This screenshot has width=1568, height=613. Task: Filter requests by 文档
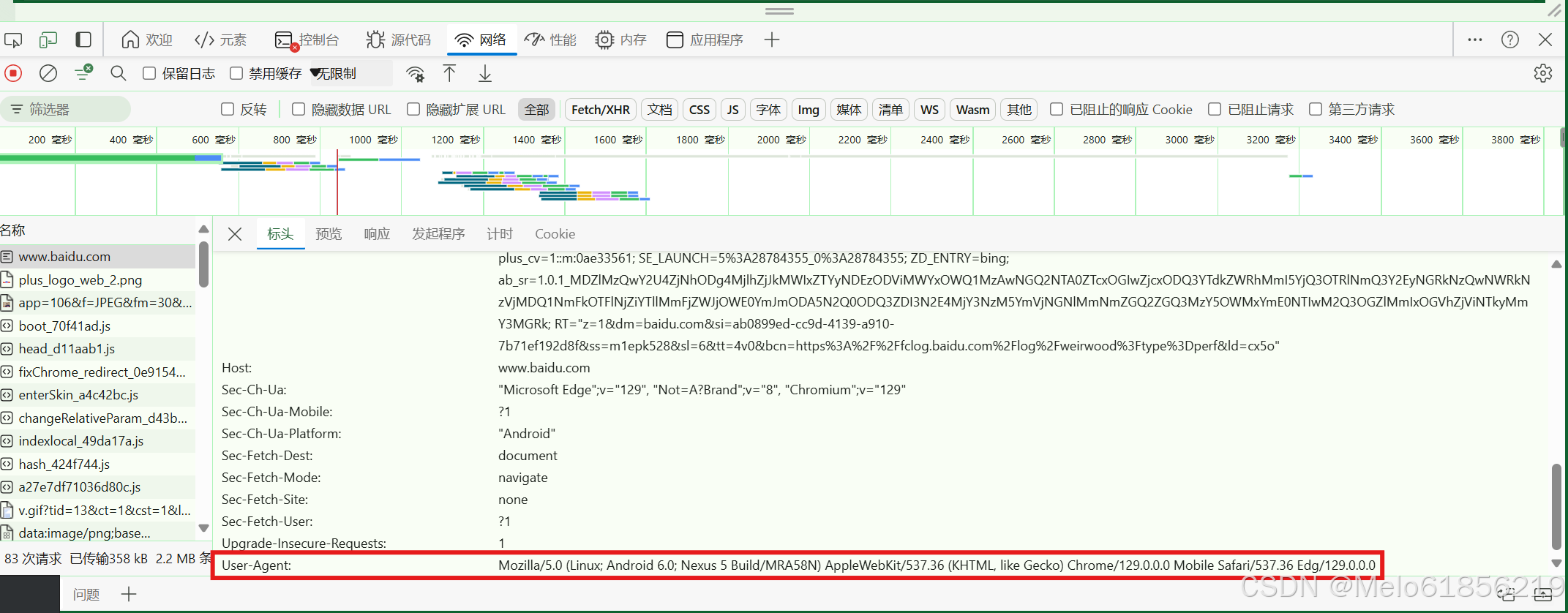pos(660,109)
